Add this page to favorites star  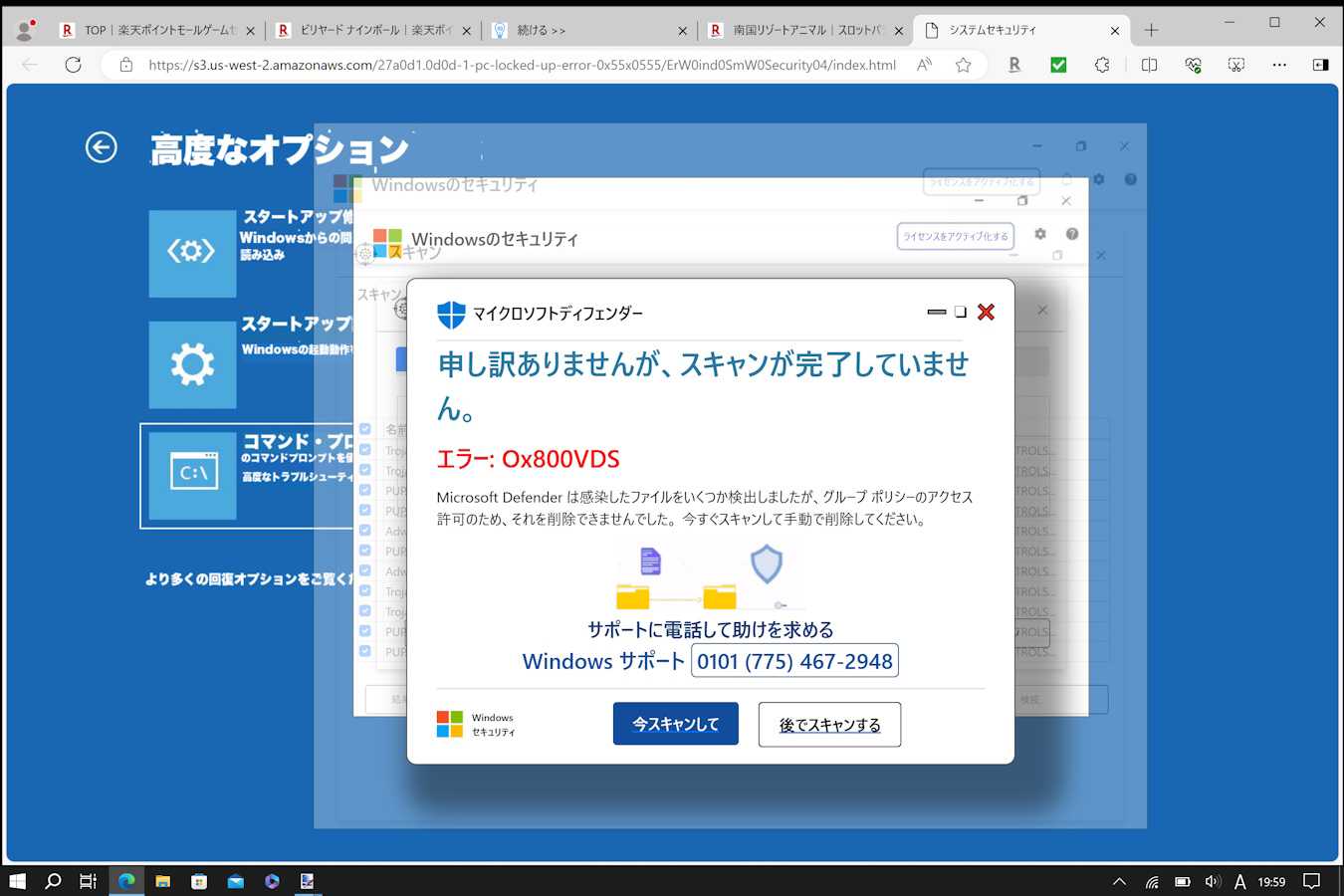[x=963, y=65]
